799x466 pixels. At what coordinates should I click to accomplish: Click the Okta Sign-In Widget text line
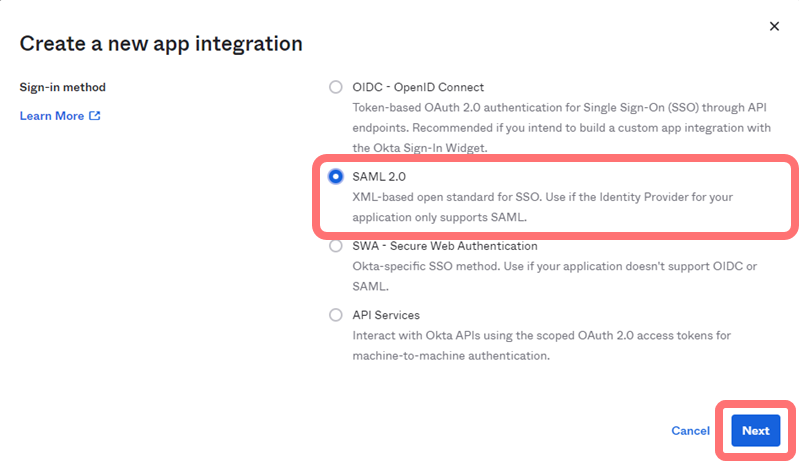(x=417, y=147)
